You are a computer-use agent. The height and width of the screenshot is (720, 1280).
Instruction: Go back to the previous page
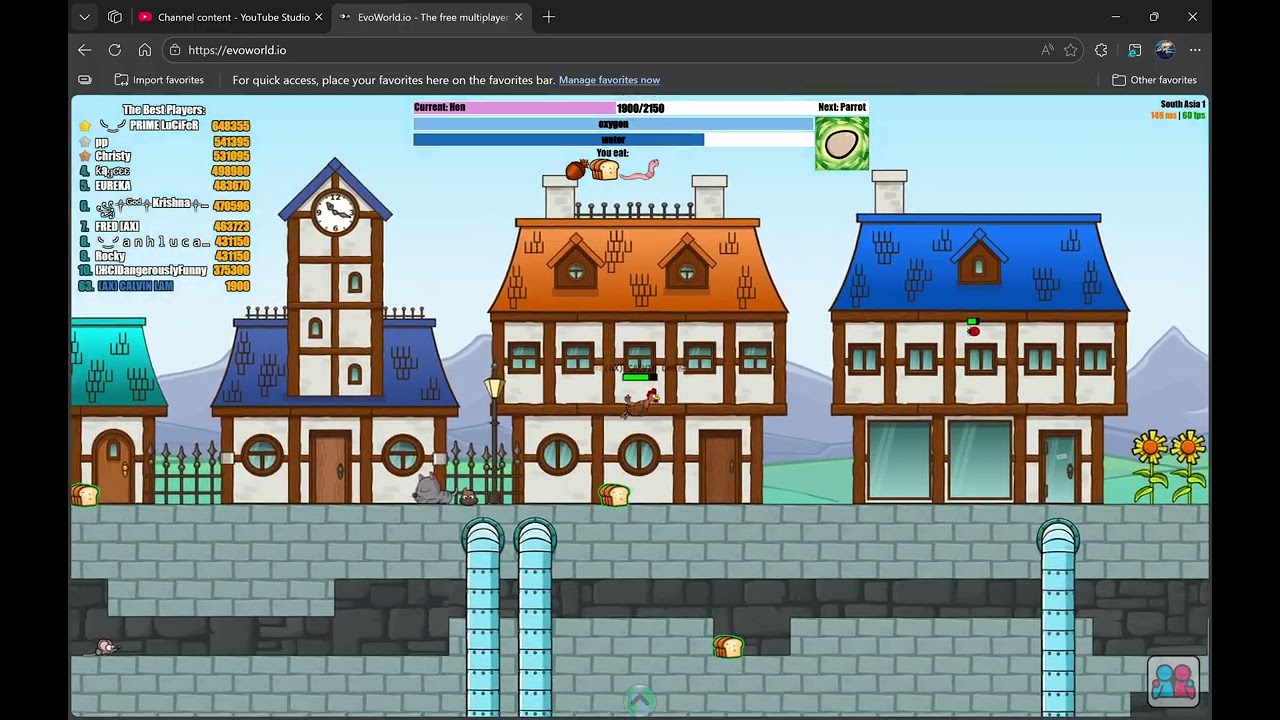pos(85,50)
